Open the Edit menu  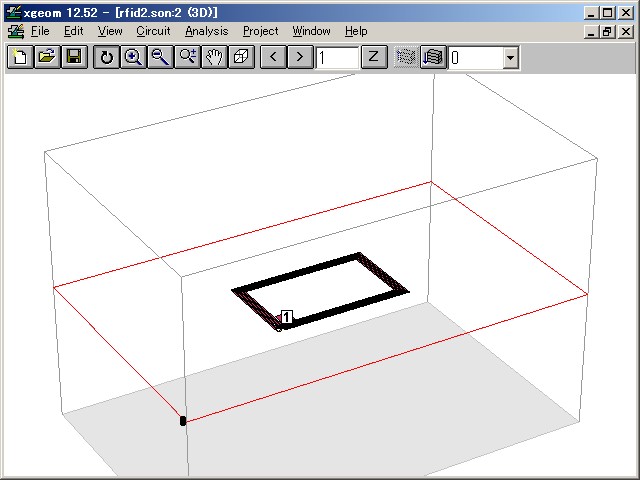coord(73,31)
